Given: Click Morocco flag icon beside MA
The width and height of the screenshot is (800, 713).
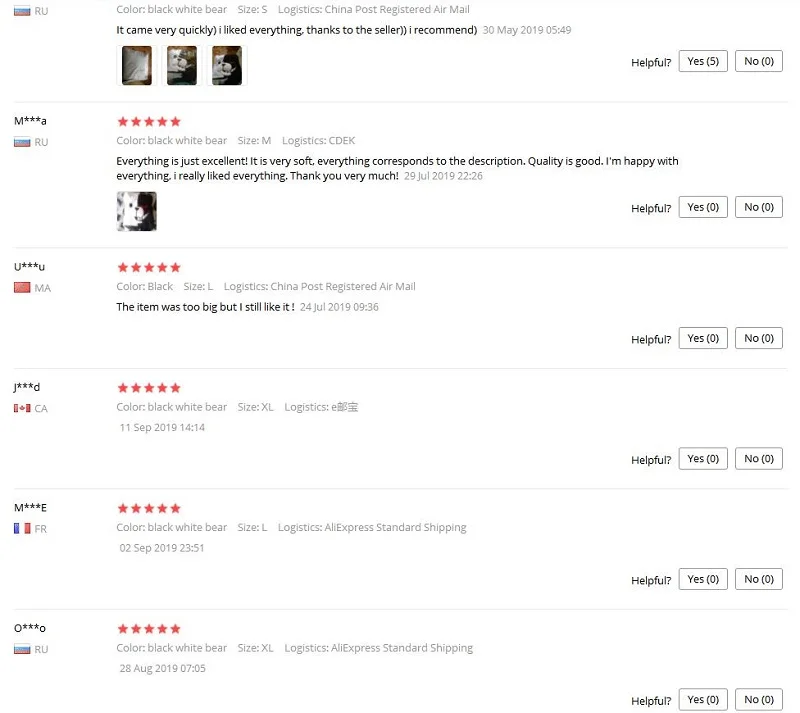Looking at the screenshot, I should tap(22, 287).
